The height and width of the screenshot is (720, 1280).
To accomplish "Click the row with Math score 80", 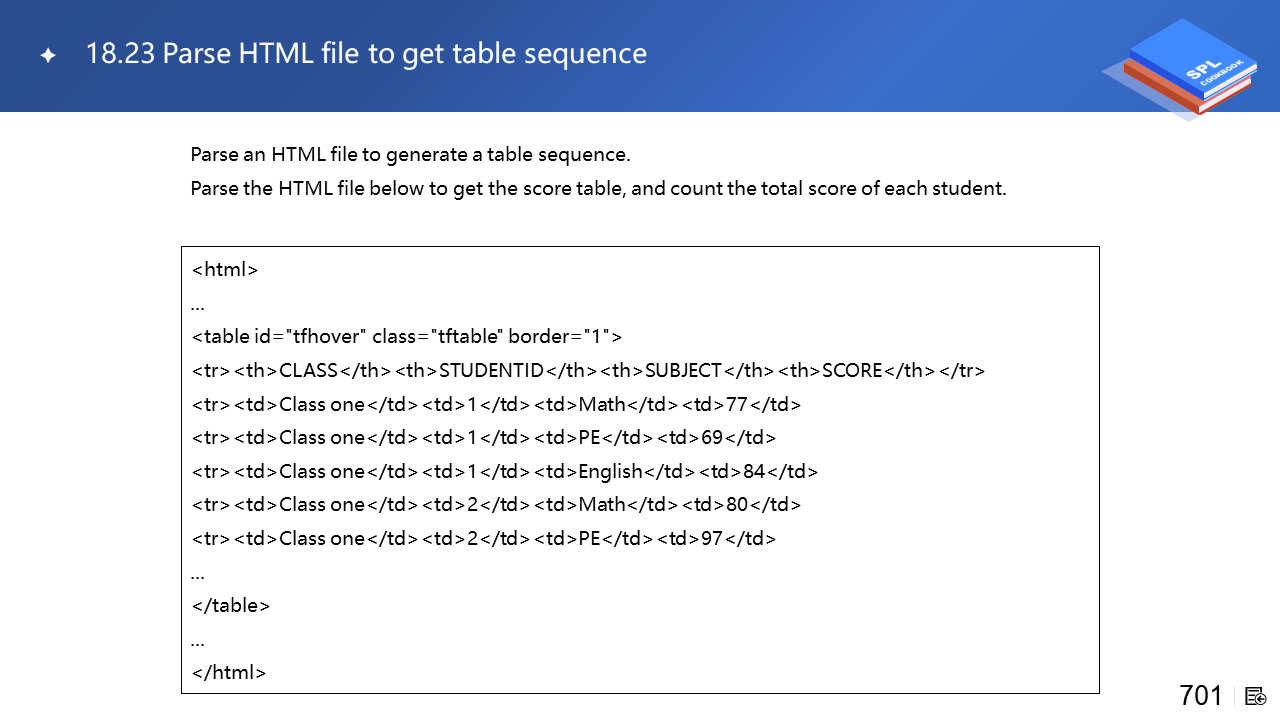I will point(496,505).
